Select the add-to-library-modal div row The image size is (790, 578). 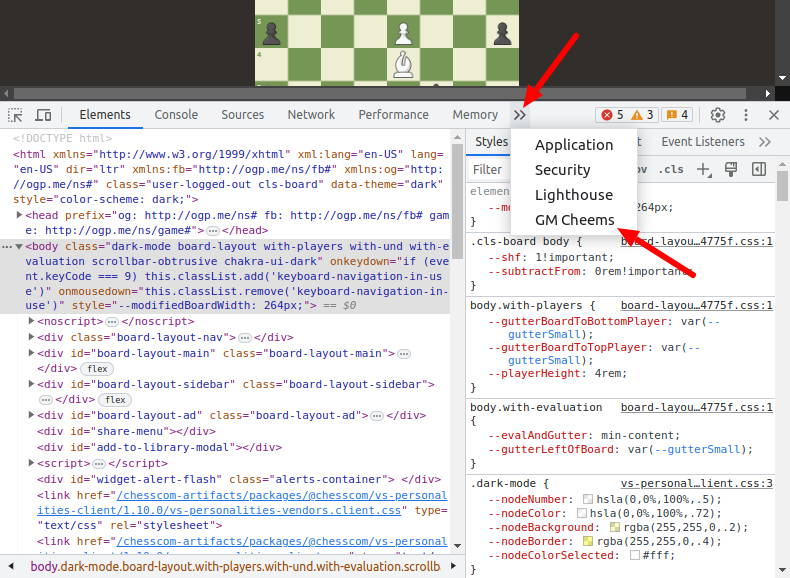click(x=160, y=447)
